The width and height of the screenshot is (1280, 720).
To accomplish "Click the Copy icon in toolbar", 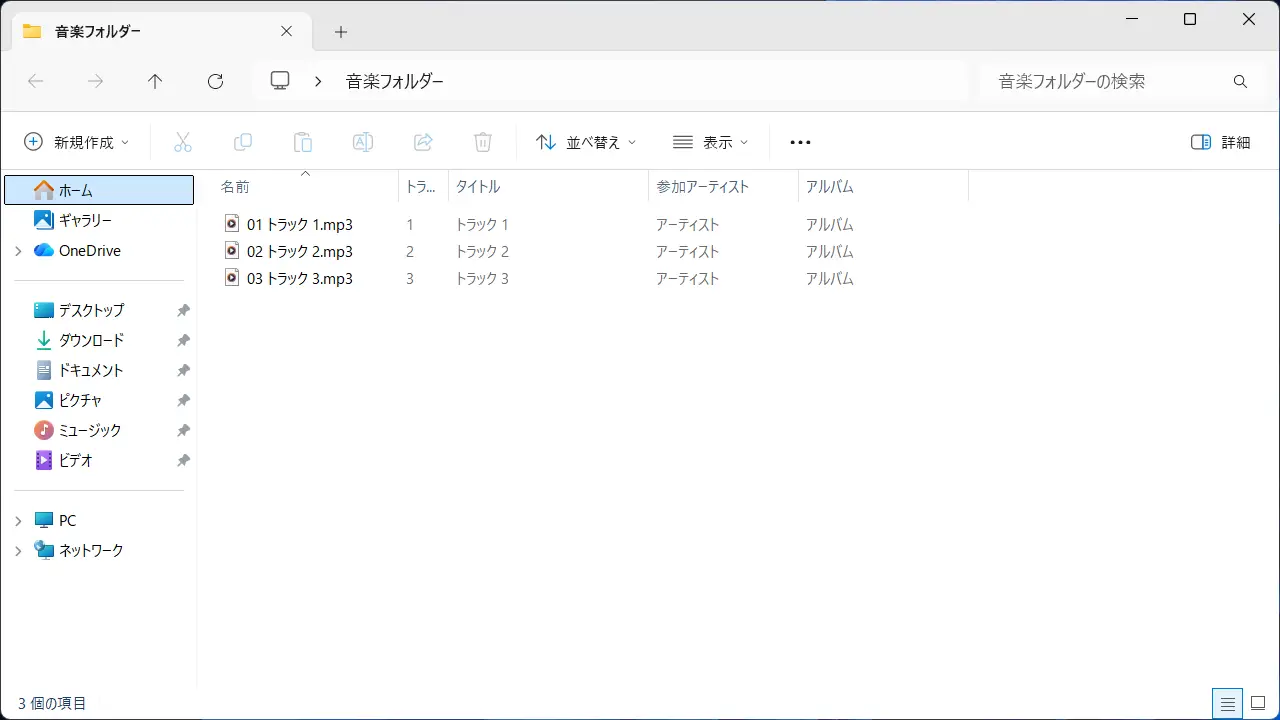I will pos(242,142).
